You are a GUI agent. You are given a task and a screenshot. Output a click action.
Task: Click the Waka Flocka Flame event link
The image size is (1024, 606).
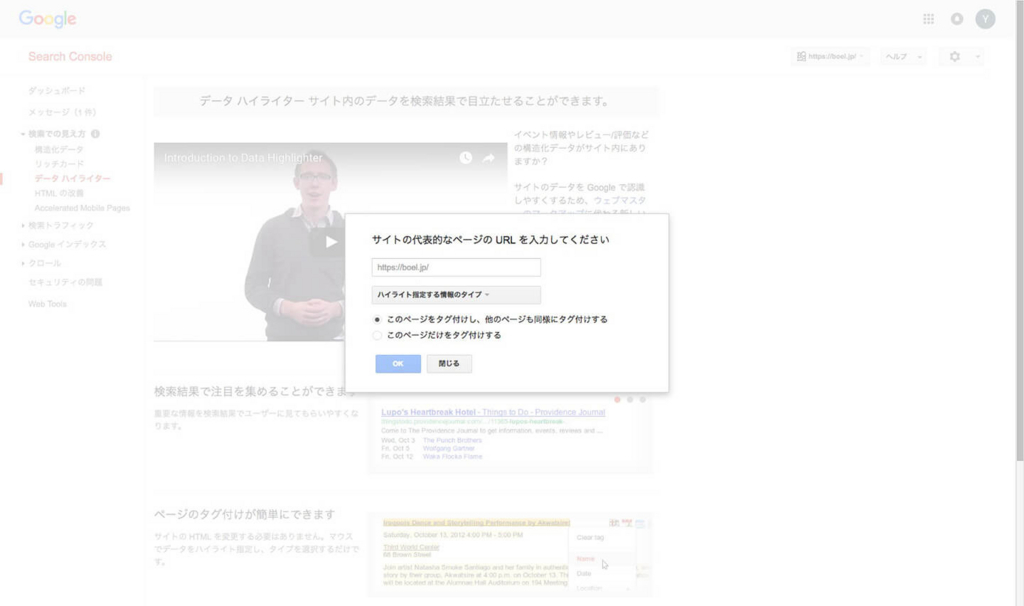point(453,456)
